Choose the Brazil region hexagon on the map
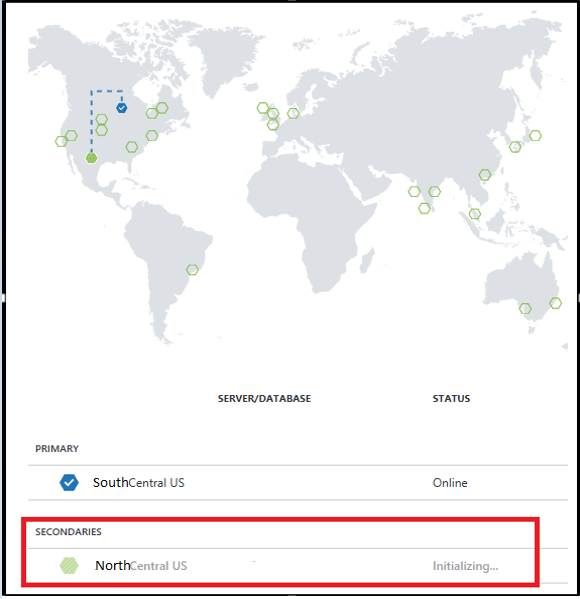This screenshot has height=599, width=580. [192, 270]
